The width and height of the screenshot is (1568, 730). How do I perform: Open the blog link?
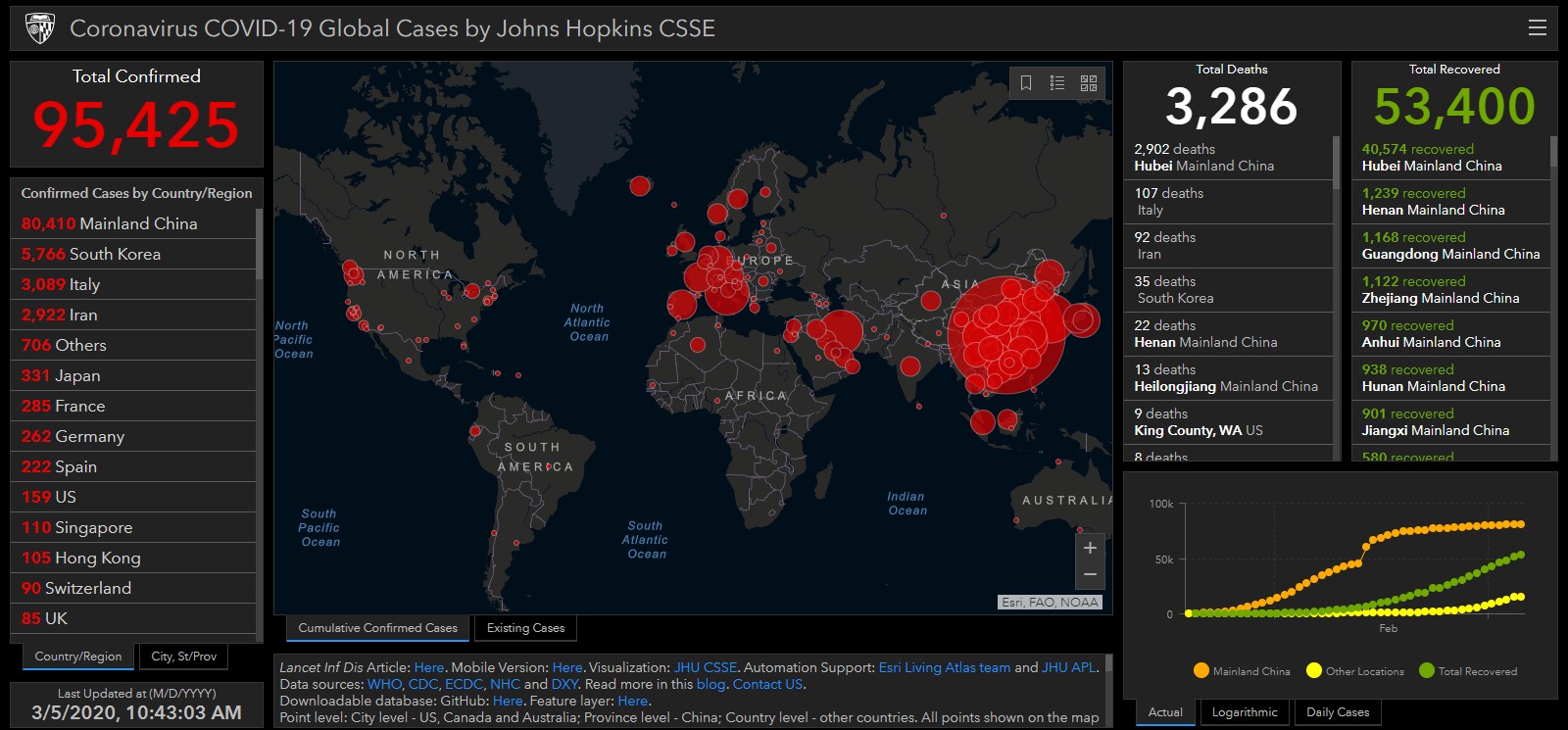click(x=710, y=684)
